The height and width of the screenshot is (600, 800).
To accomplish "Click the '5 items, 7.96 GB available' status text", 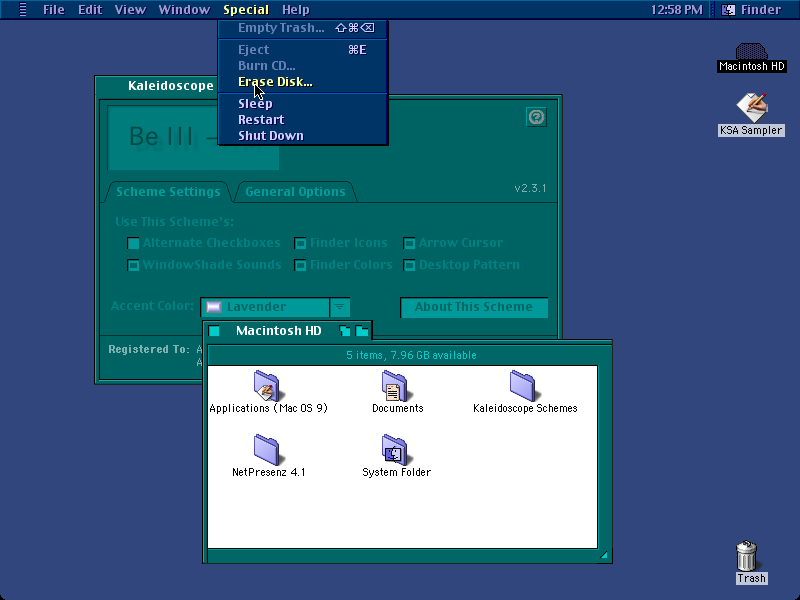I will coord(411,355).
